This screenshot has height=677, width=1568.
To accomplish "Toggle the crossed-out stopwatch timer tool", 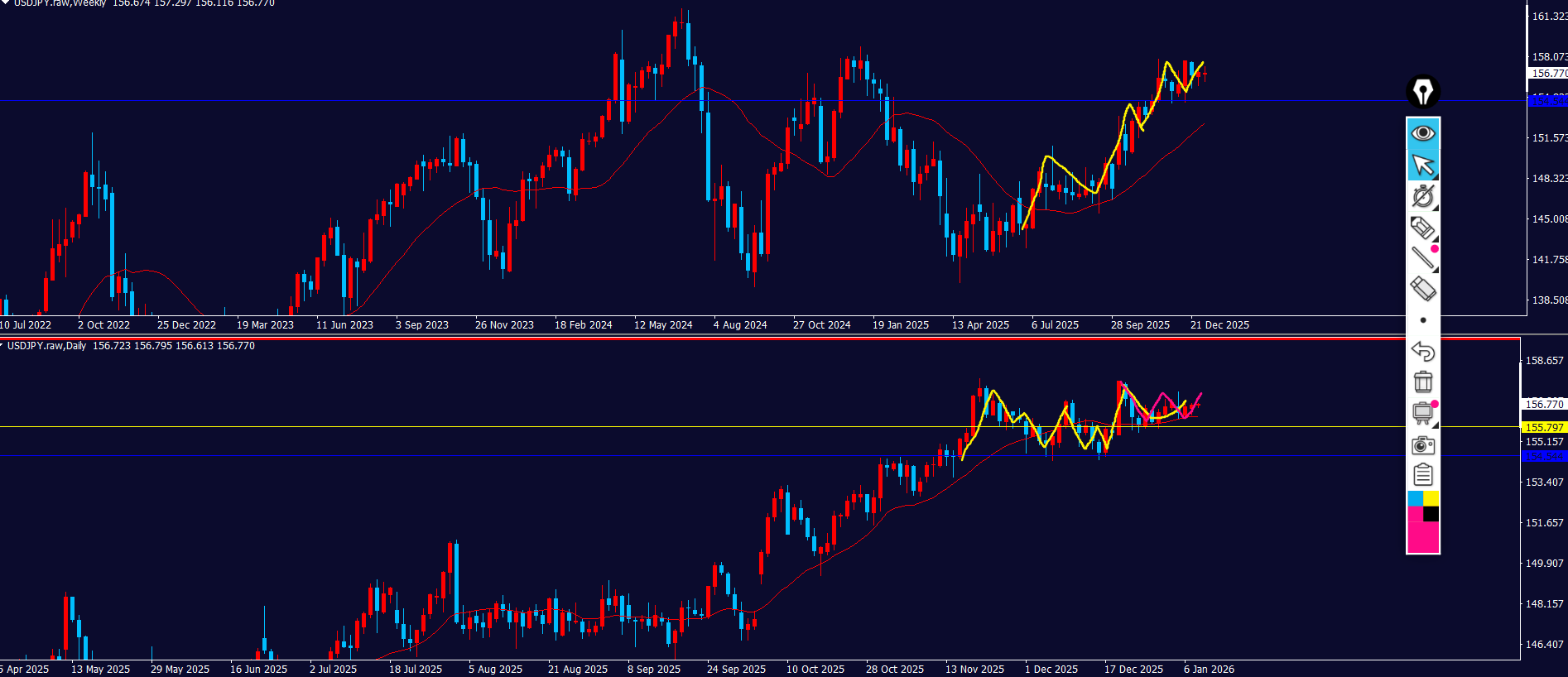I will (1422, 196).
